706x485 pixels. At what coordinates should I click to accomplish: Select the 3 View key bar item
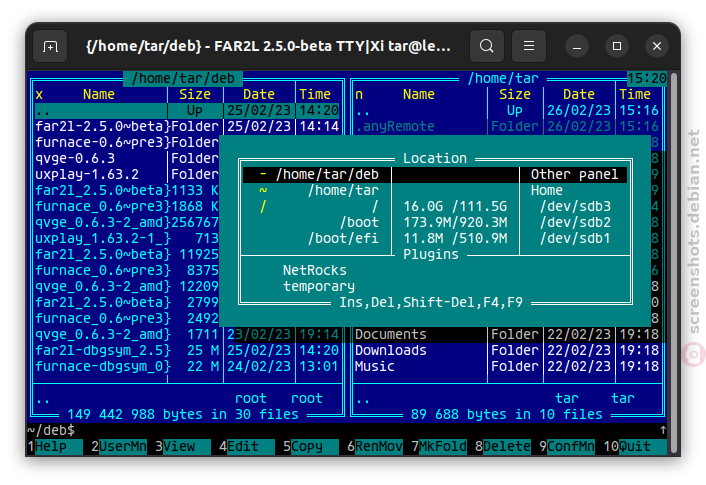[x=182, y=446]
